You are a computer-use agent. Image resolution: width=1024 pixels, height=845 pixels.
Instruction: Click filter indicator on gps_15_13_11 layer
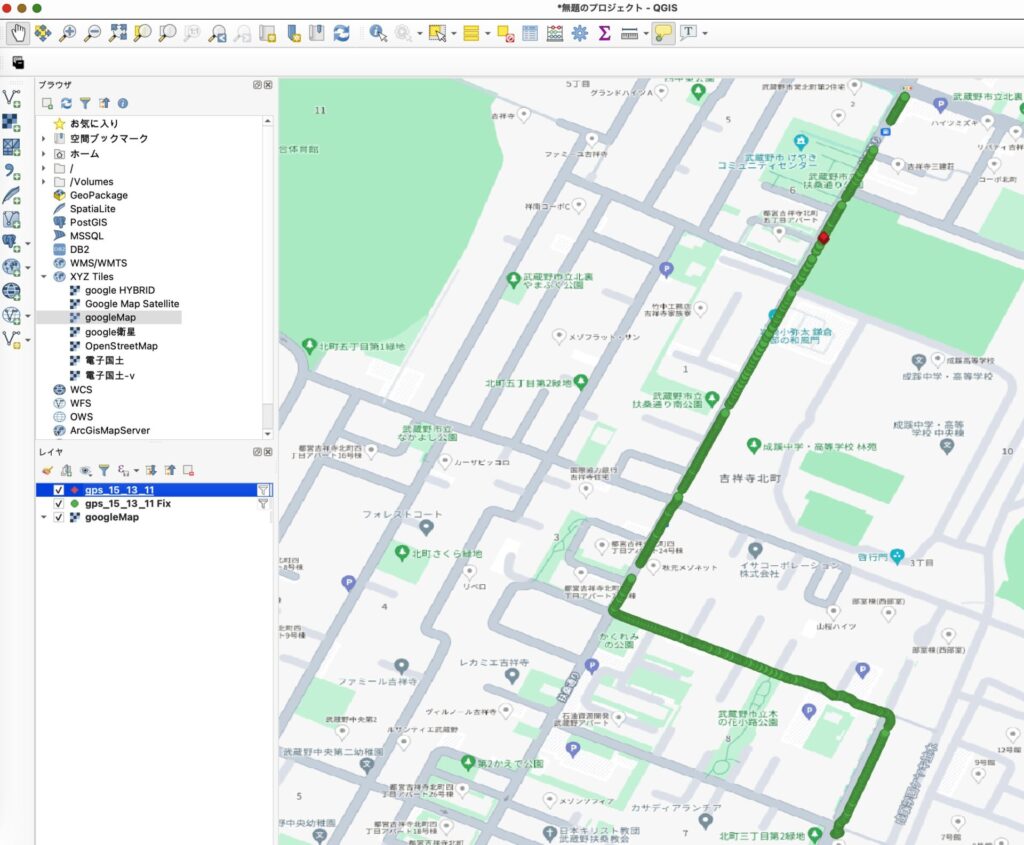pos(263,490)
